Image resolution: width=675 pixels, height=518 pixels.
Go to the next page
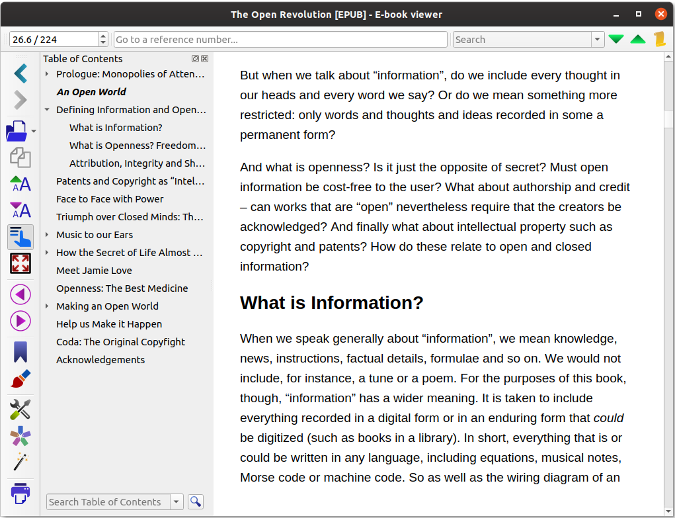click(x=19, y=320)
